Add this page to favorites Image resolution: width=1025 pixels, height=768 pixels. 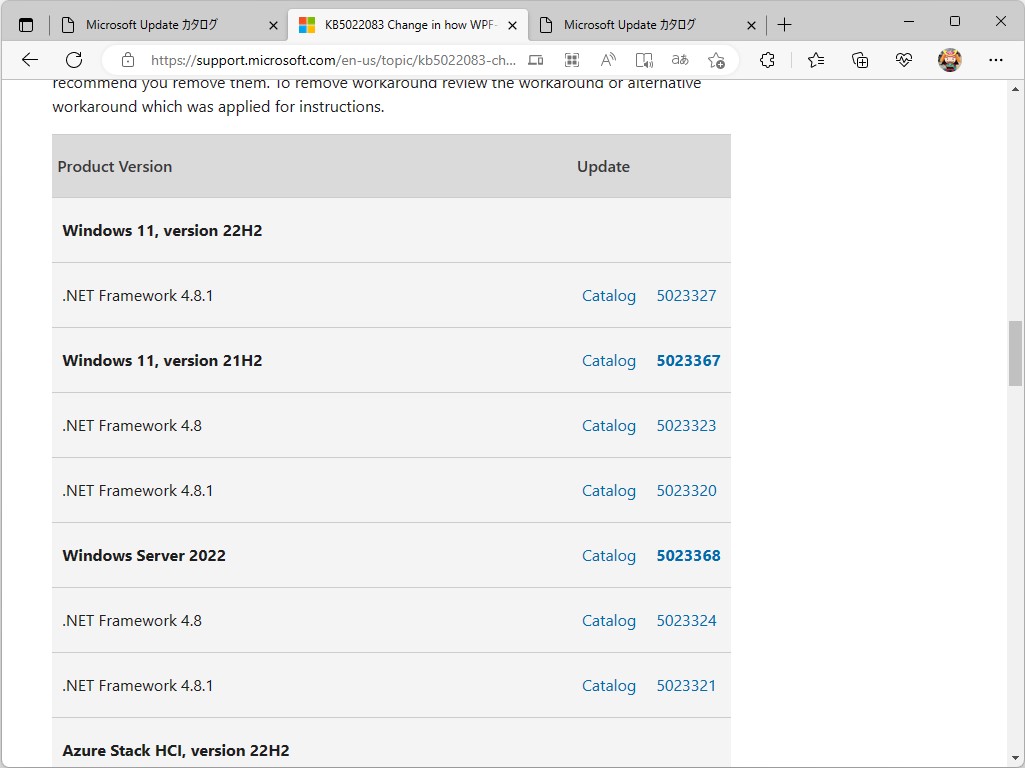[x=716, y=60]
